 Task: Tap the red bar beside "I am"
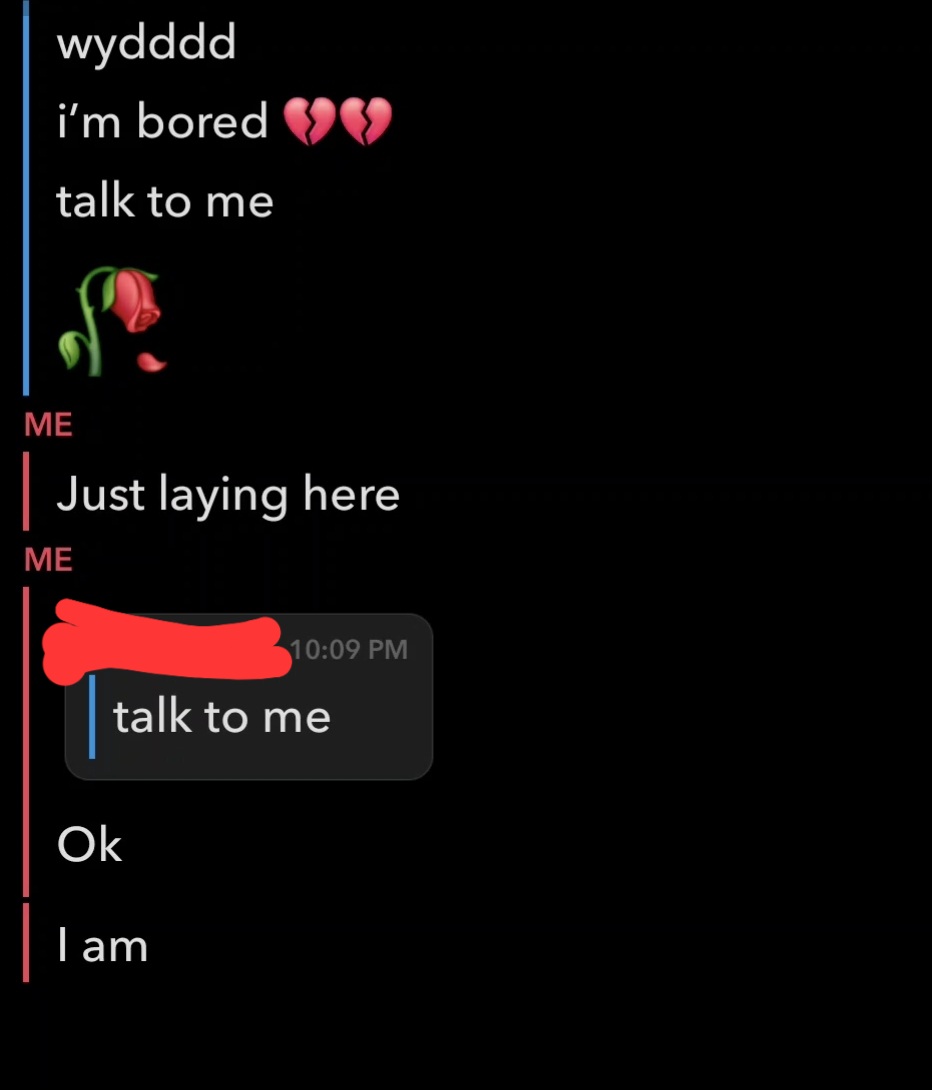point(26,943)
